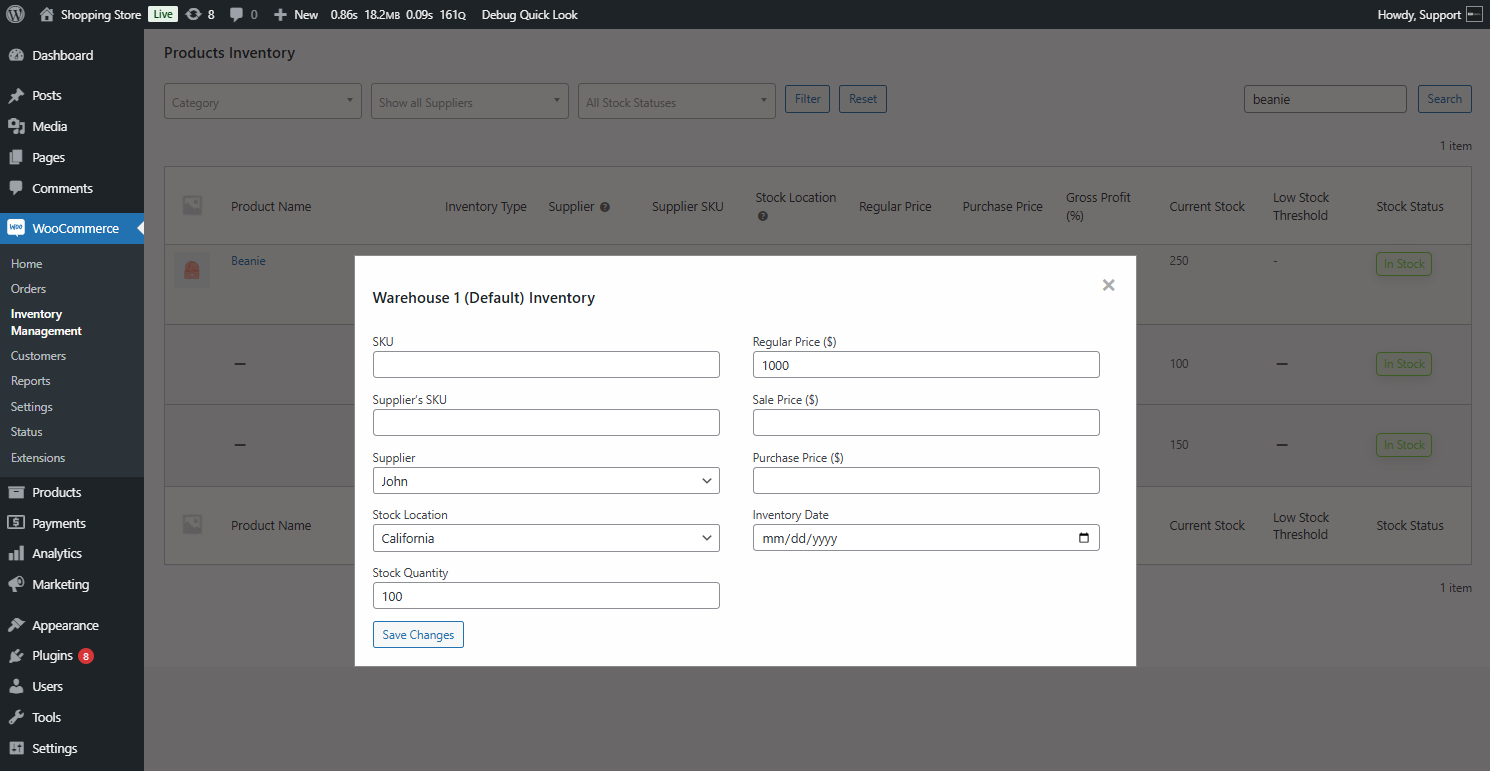The image size is (1490, 771).
Task: Click the Tools wrench icon
Action: click(x=16, y=717)
